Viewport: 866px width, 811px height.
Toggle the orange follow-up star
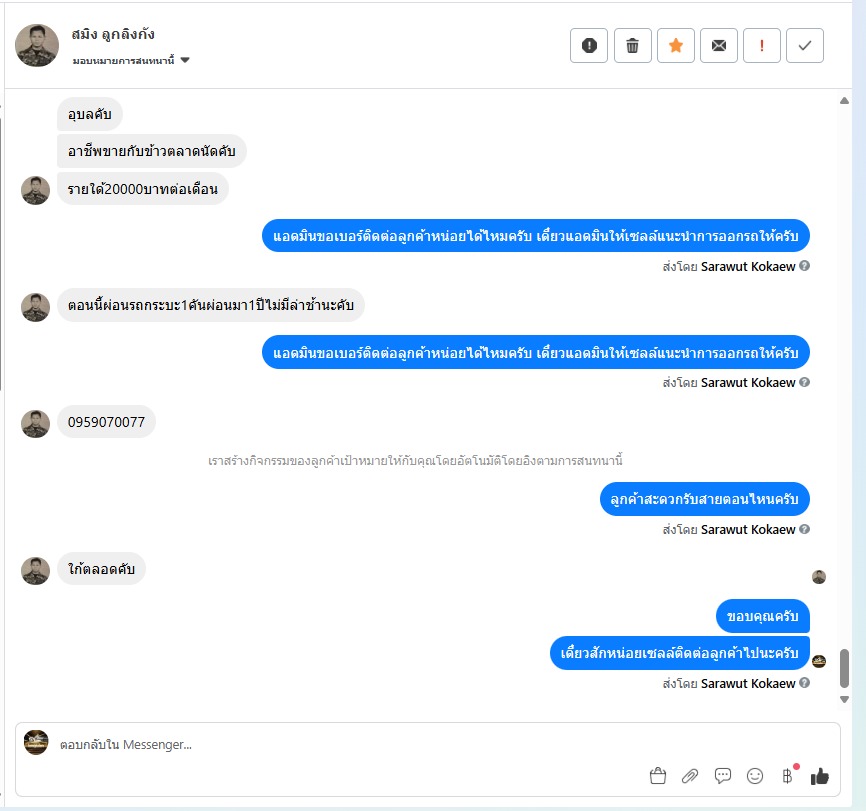(675, 45)
